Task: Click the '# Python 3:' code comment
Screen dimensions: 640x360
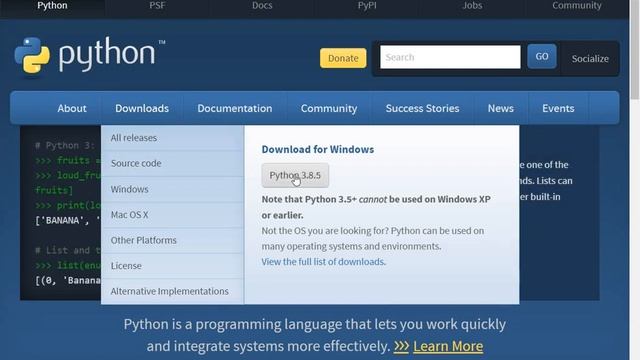Action: [x=65, y=146]
